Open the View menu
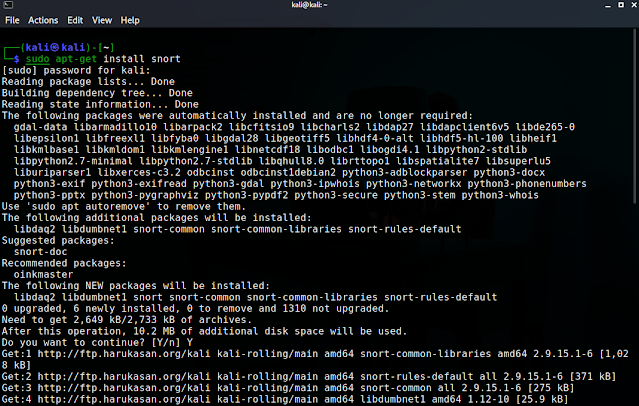Viewport: 639px width, 406px height. coord(102,20)
